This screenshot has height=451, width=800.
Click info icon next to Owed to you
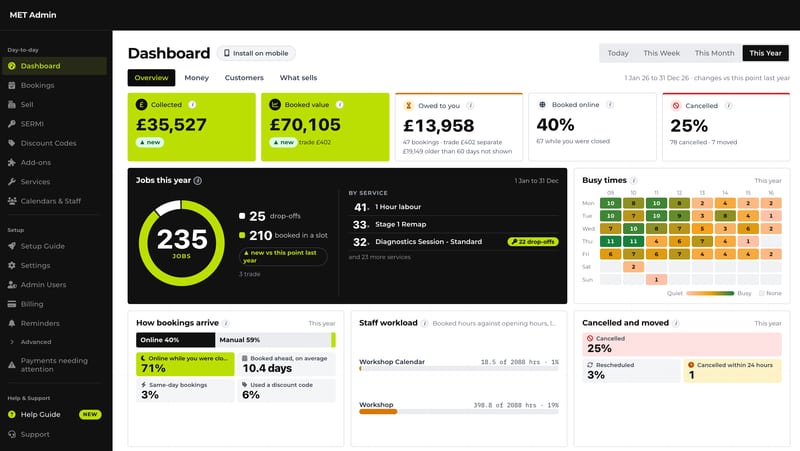click(x=470, y=106)
